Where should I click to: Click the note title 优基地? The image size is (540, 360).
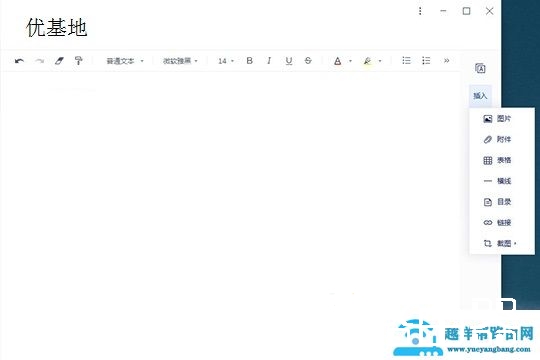point(56,28)
